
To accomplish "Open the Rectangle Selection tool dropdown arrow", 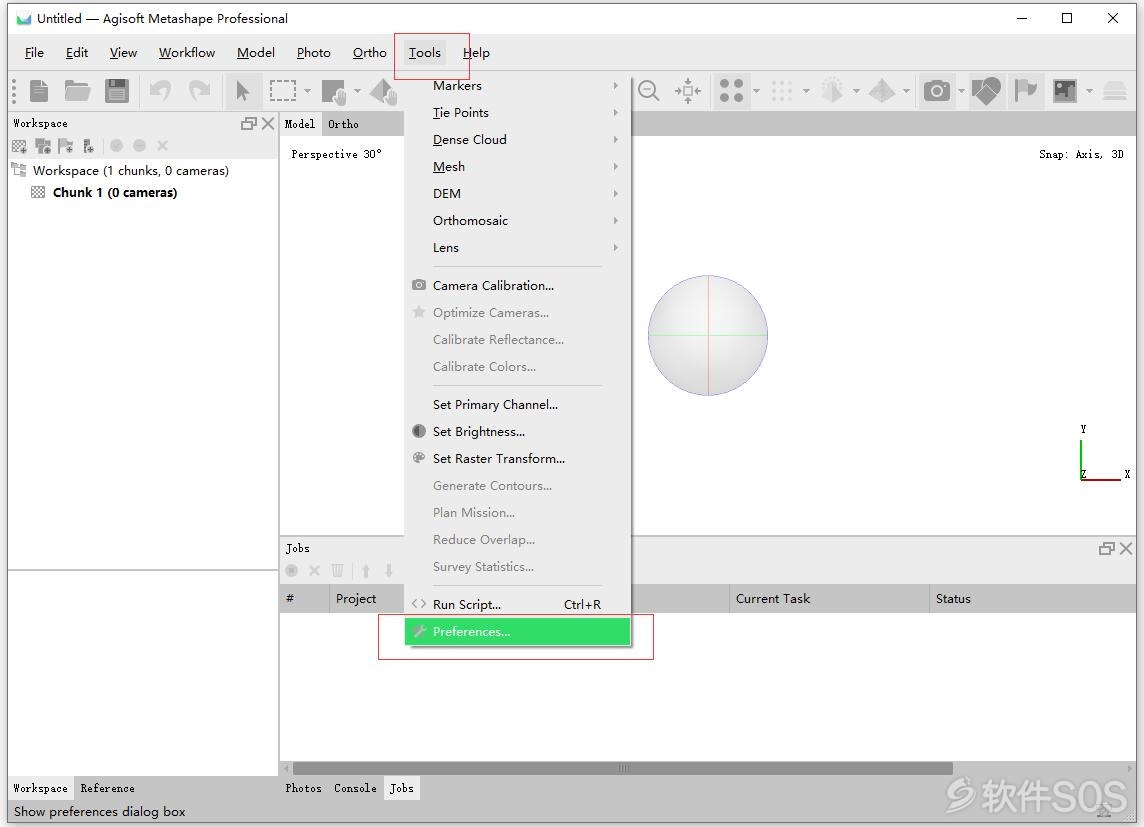I will point(307,91).
